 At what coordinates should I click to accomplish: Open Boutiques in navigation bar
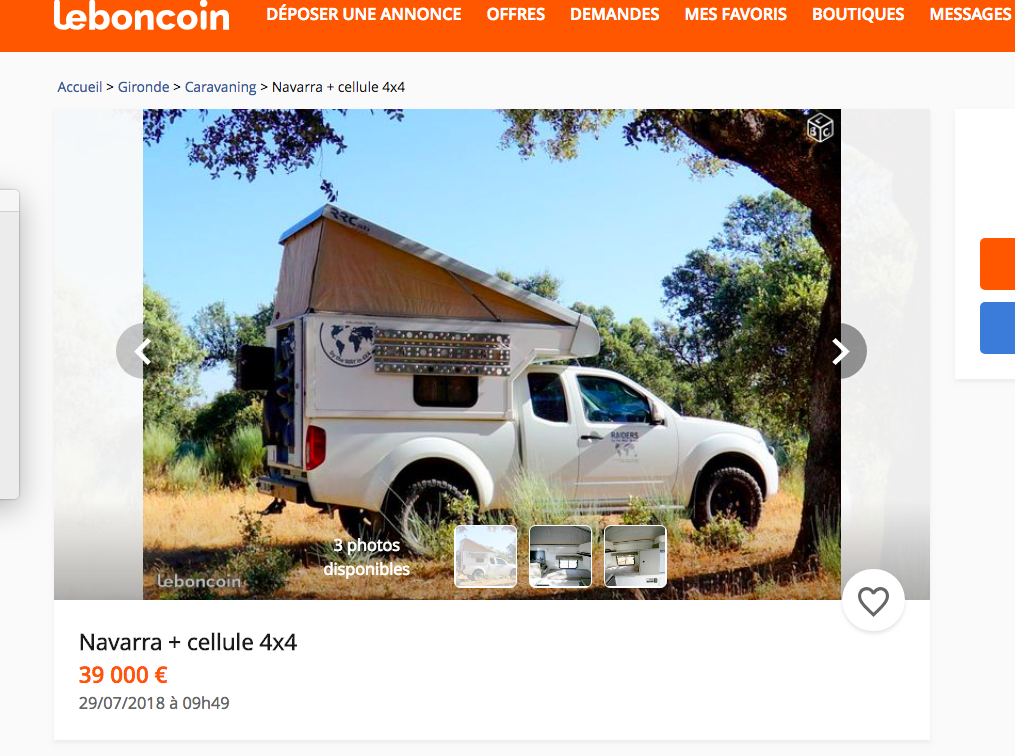[858, 14]
